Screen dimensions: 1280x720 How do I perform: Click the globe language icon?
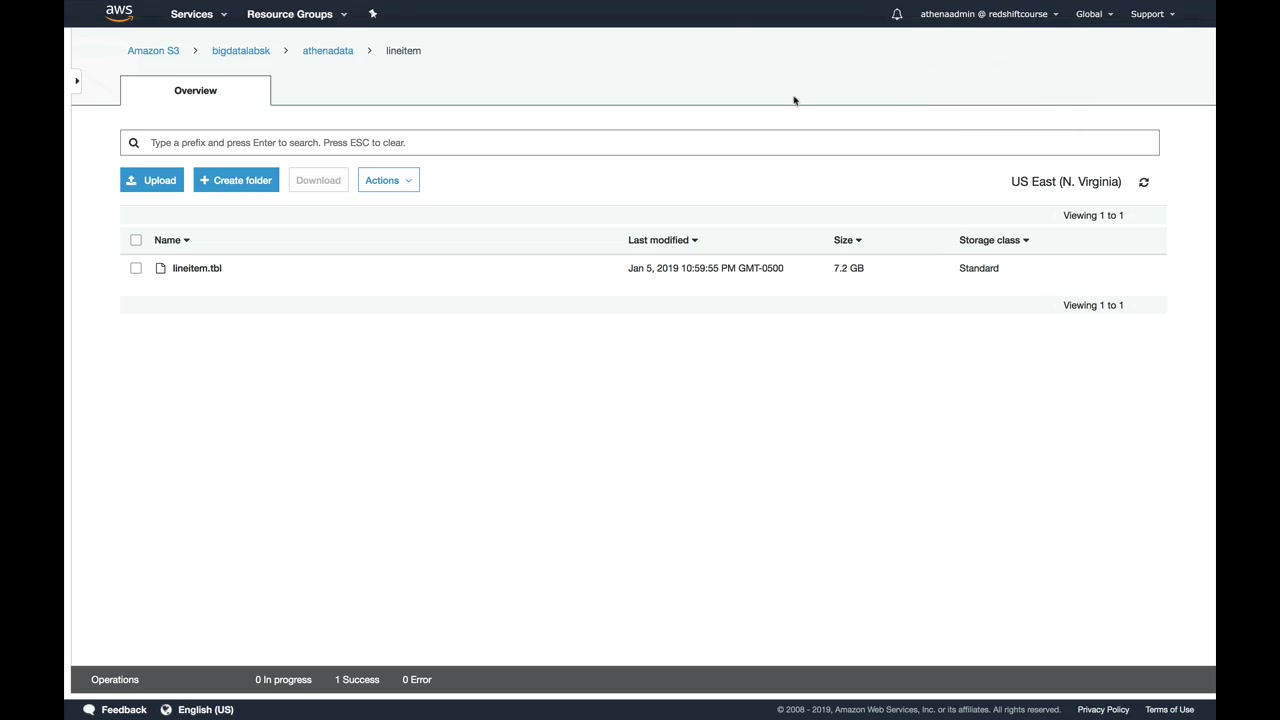pos(167,710)
